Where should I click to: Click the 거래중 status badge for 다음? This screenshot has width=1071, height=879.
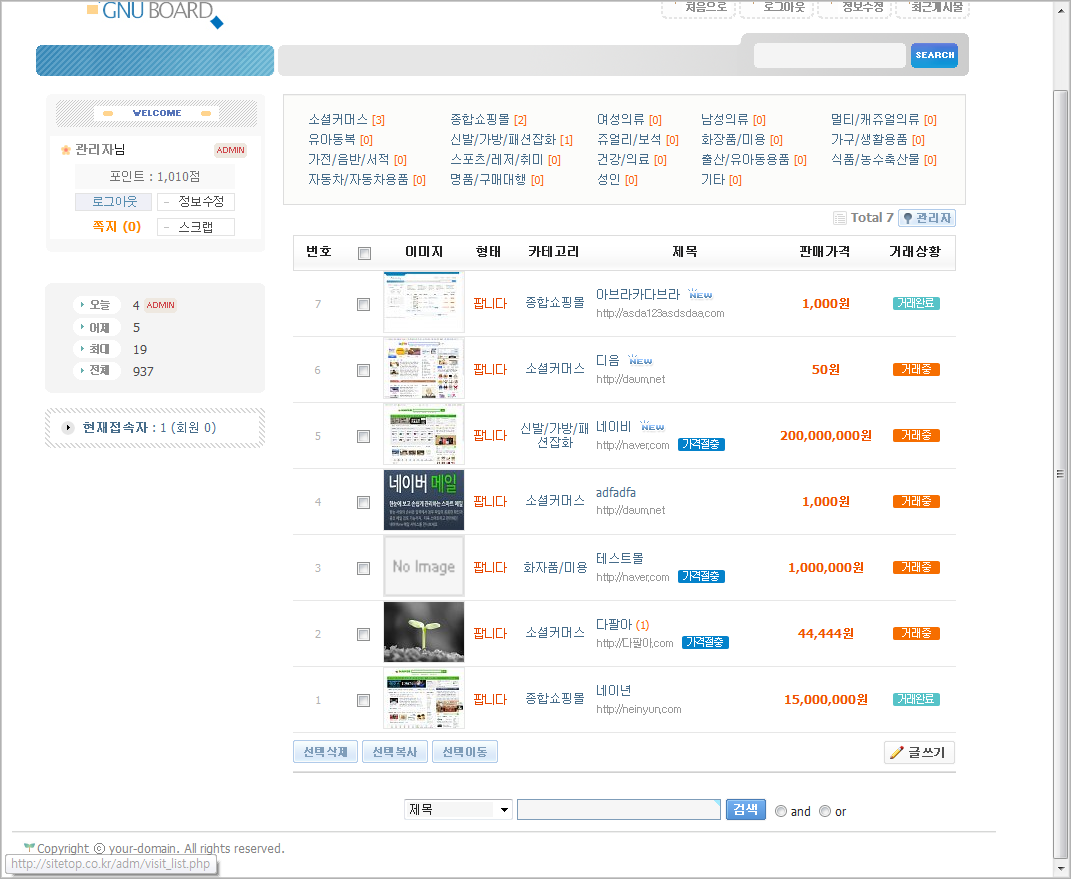916,370
